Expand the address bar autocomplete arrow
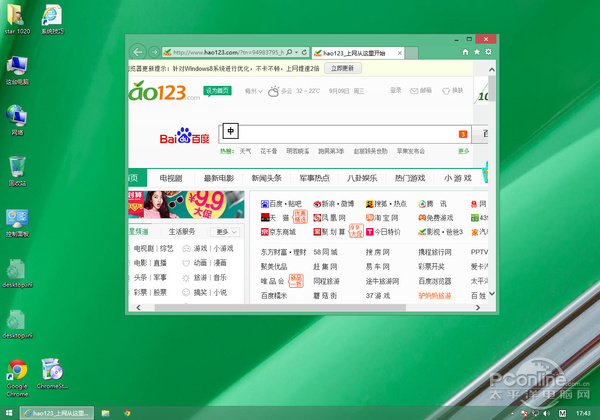 [x=297, y=52]
